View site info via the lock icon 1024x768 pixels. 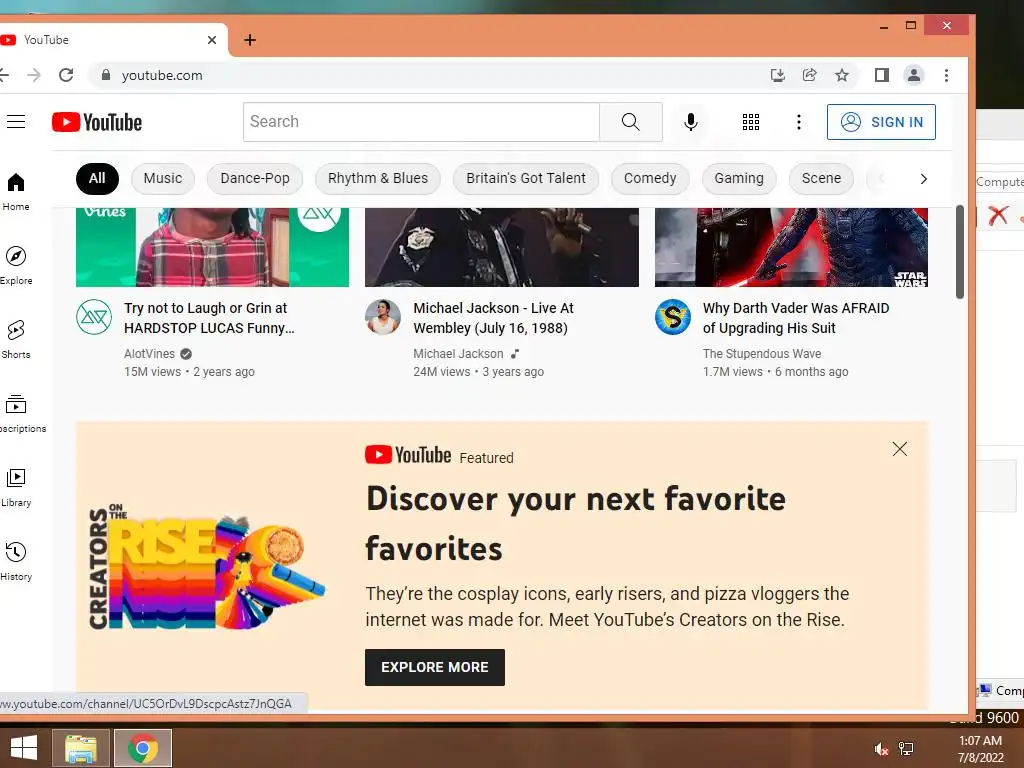106,75
